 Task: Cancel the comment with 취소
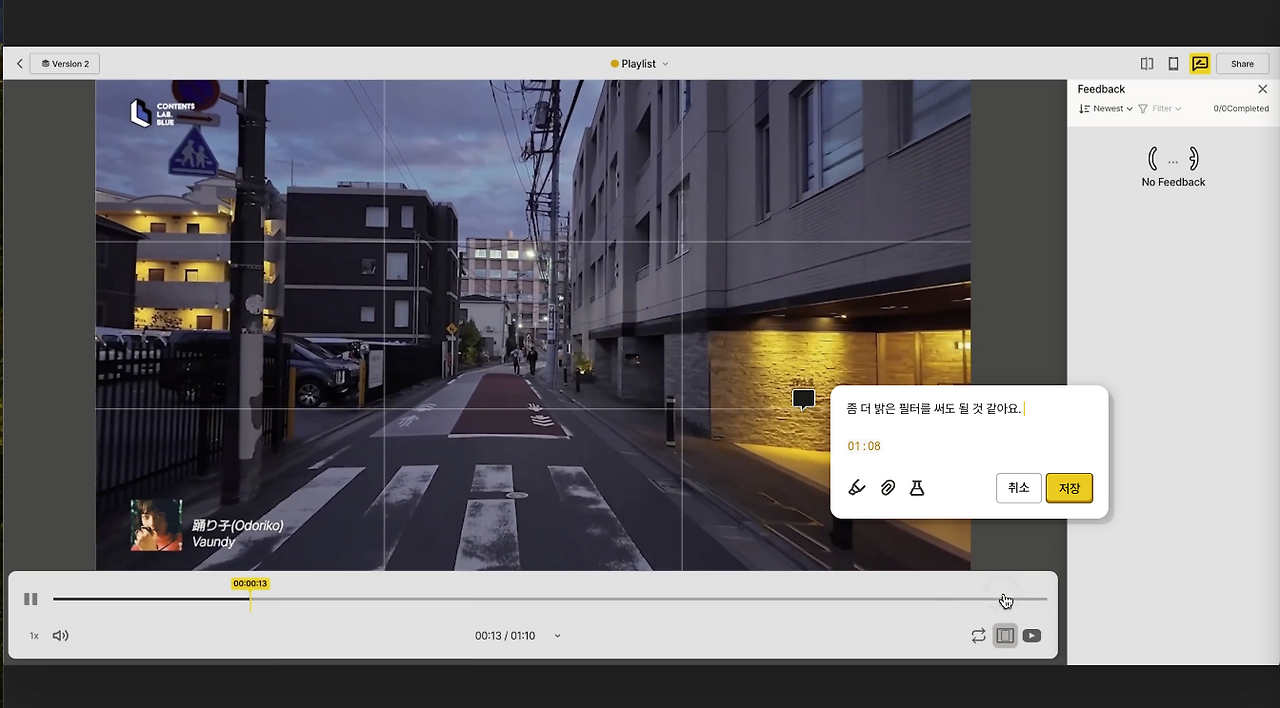1019,488
